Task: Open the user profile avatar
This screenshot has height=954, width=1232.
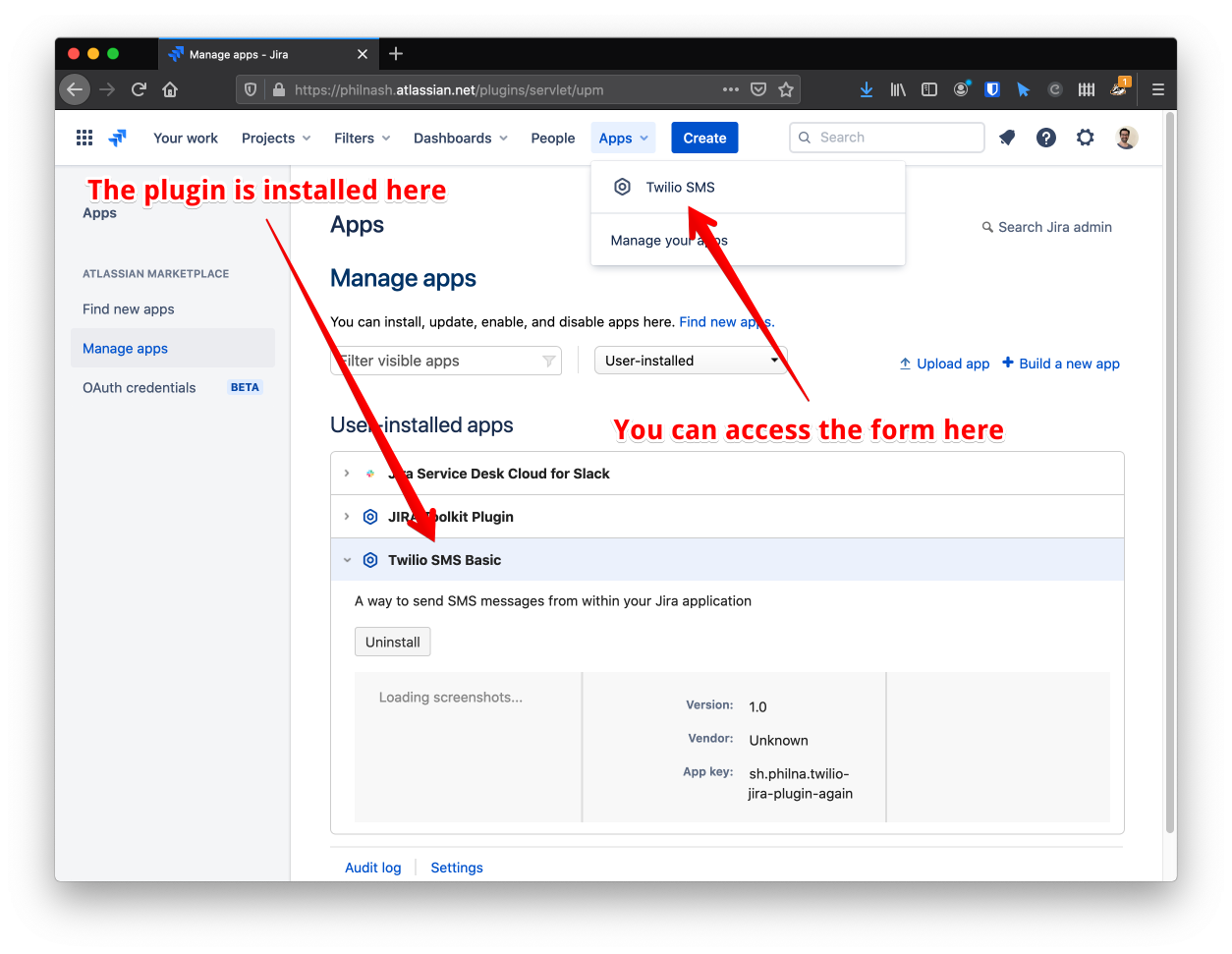Action: coord(1127,138)
